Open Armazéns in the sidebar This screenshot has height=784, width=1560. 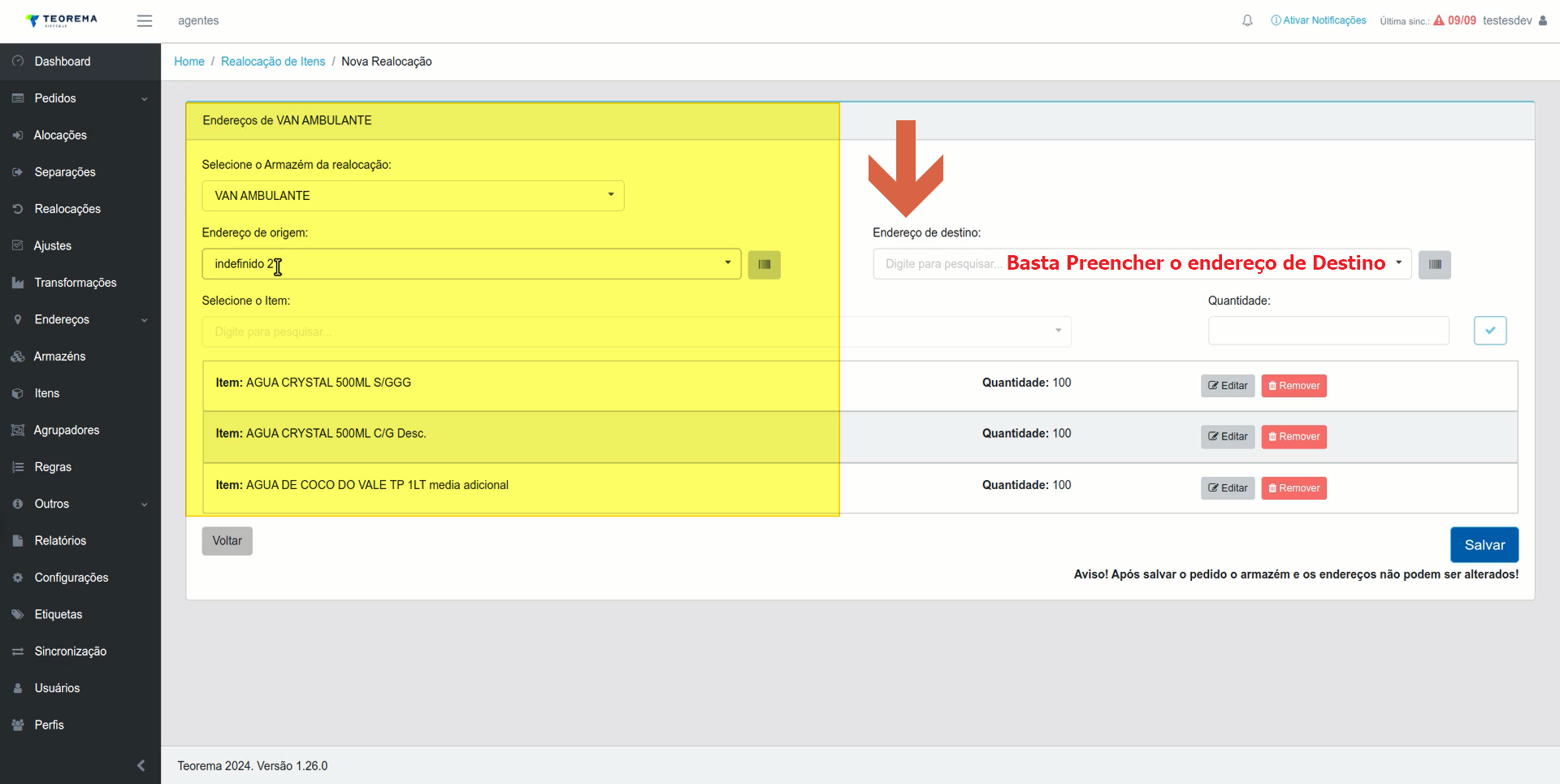[x=80, y=357]
